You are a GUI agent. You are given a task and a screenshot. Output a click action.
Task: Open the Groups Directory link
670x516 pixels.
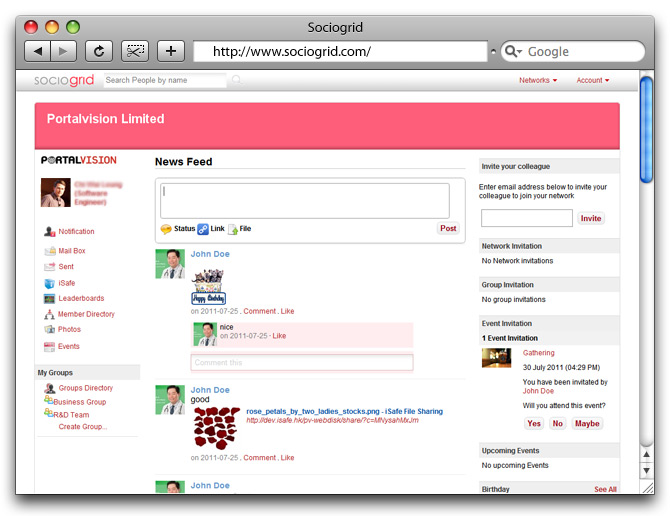pos(86,388)
